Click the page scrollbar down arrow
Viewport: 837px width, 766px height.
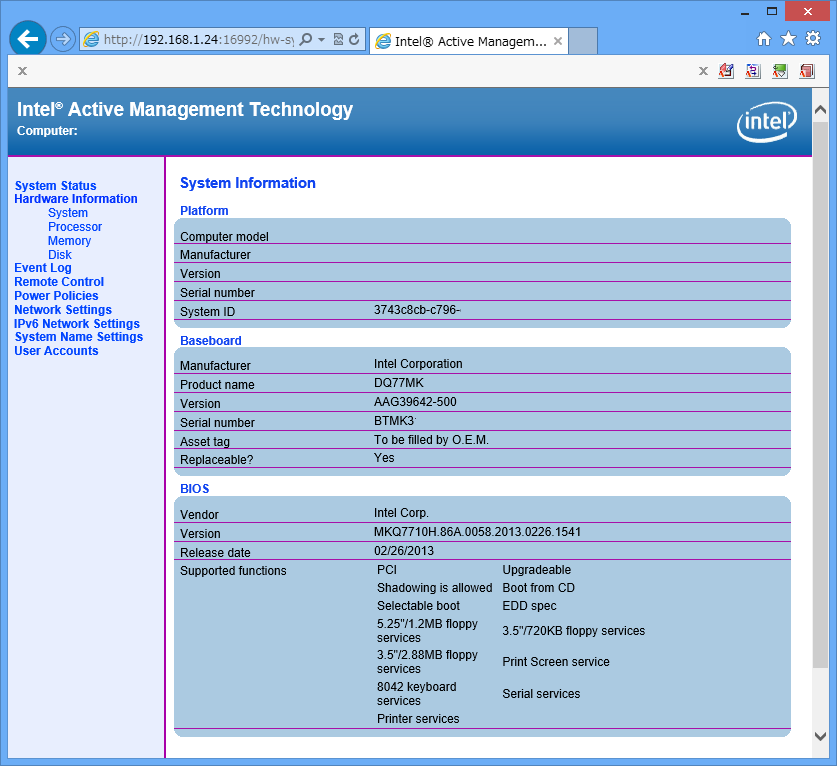coord(820,736)
